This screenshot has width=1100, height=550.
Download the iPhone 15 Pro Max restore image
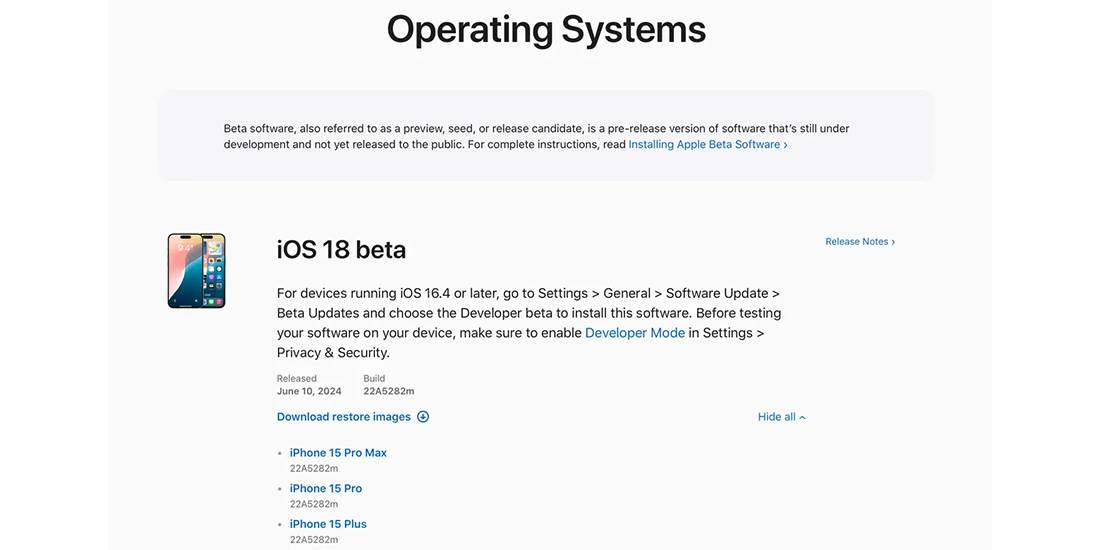338,452
